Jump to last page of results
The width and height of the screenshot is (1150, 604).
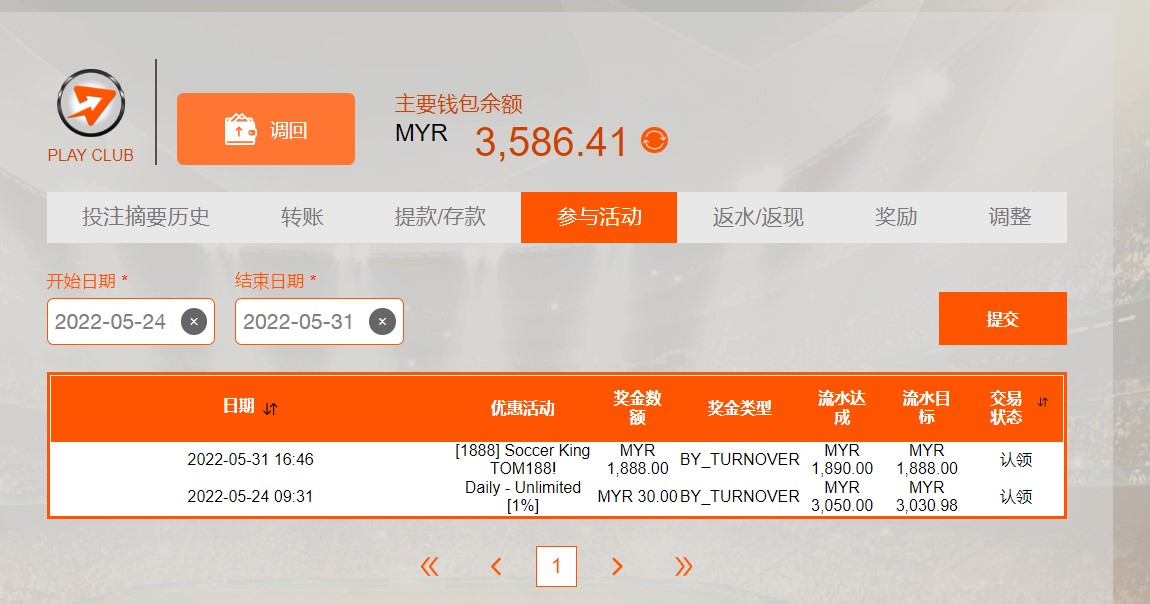[x=684, y=567]
